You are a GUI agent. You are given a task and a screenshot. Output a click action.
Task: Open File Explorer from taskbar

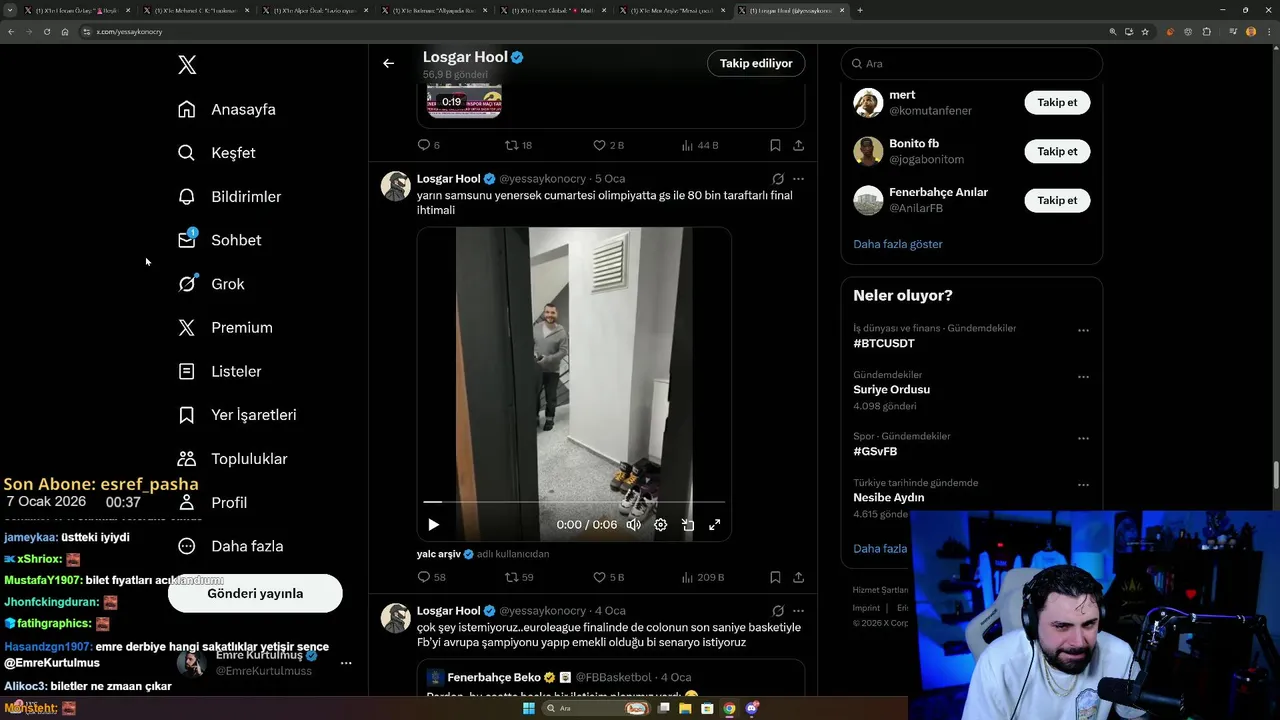point(685,708)
